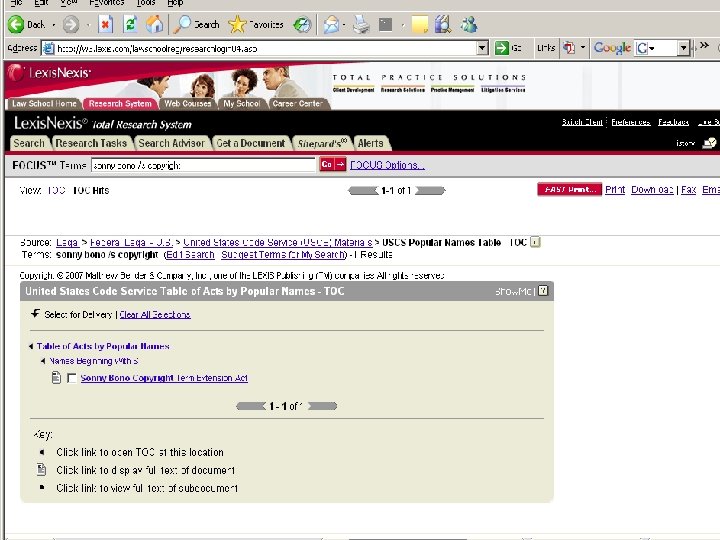Screen dimensions: 720x540
Task: Check the Sonny Bono Copyright Term Extension Act box
Action: coord(72,378)
